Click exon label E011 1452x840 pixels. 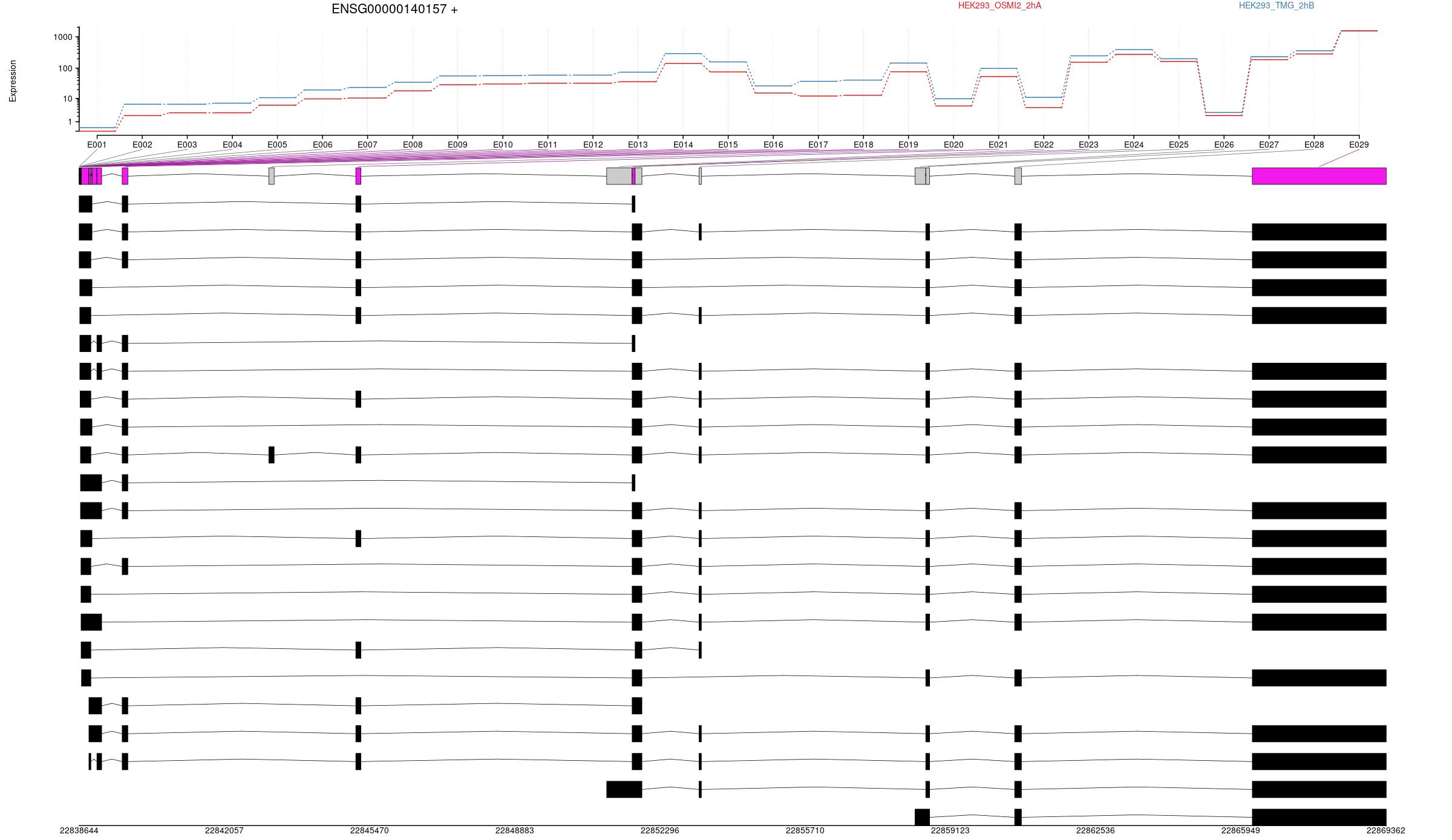point(548,145)
